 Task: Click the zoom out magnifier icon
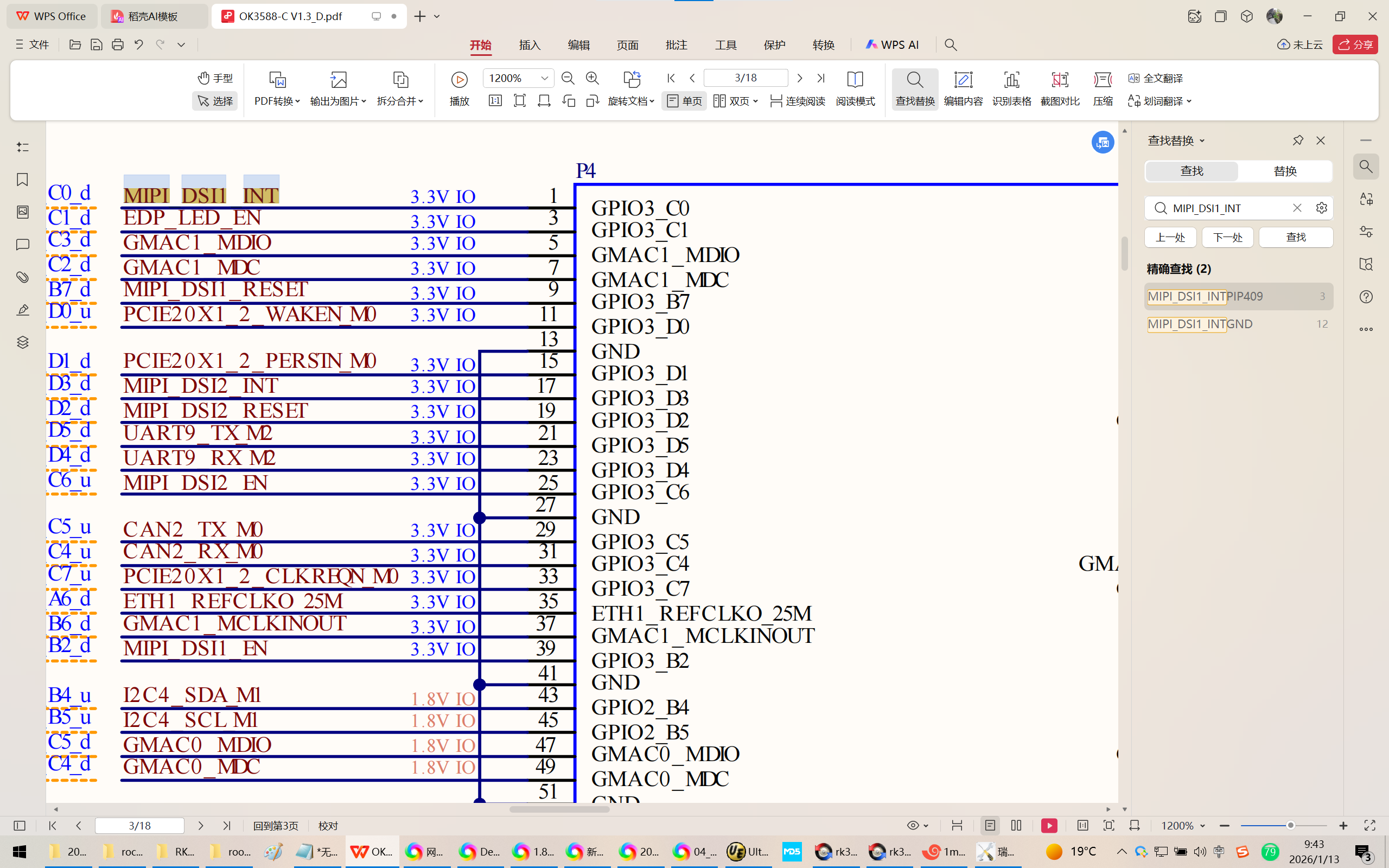[568, 78]
